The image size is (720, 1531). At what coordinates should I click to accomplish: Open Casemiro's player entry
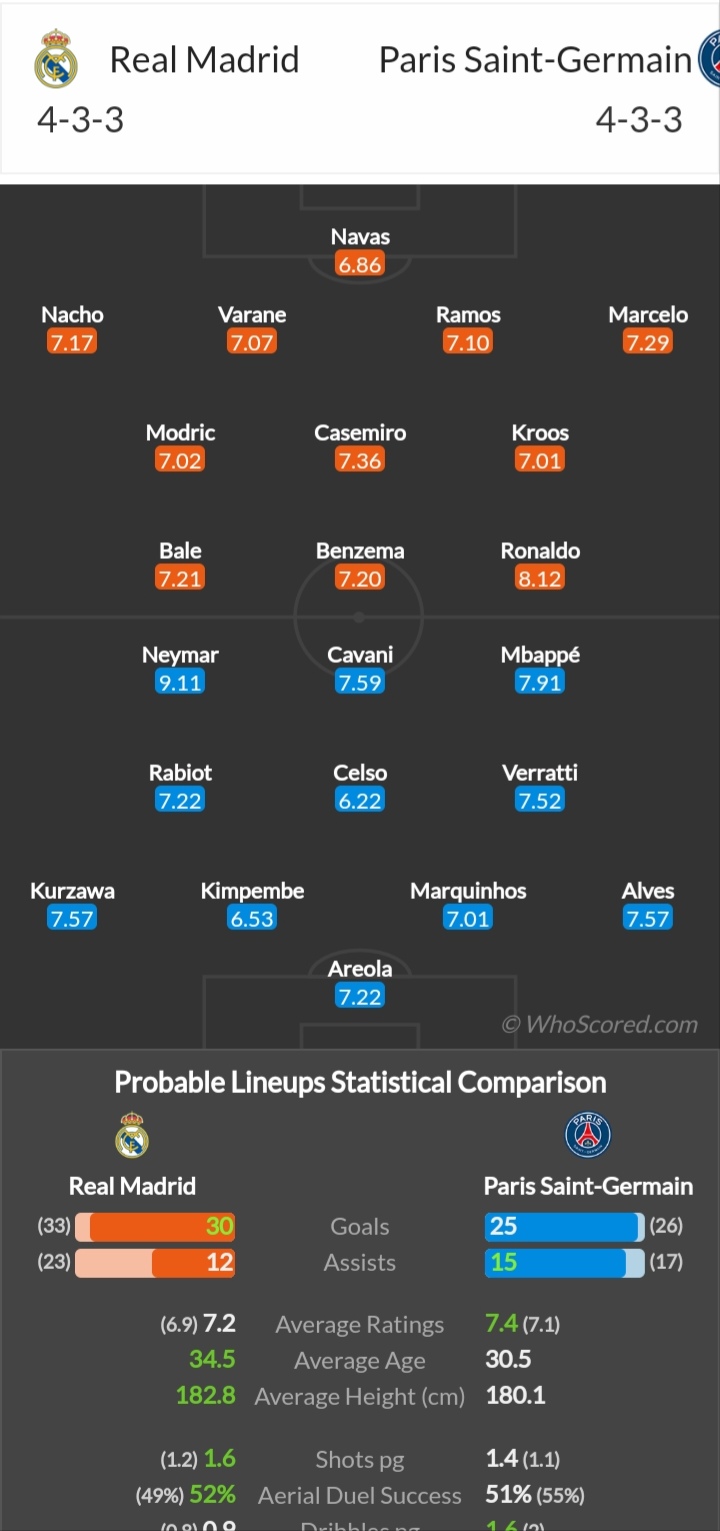pos(360,447)
